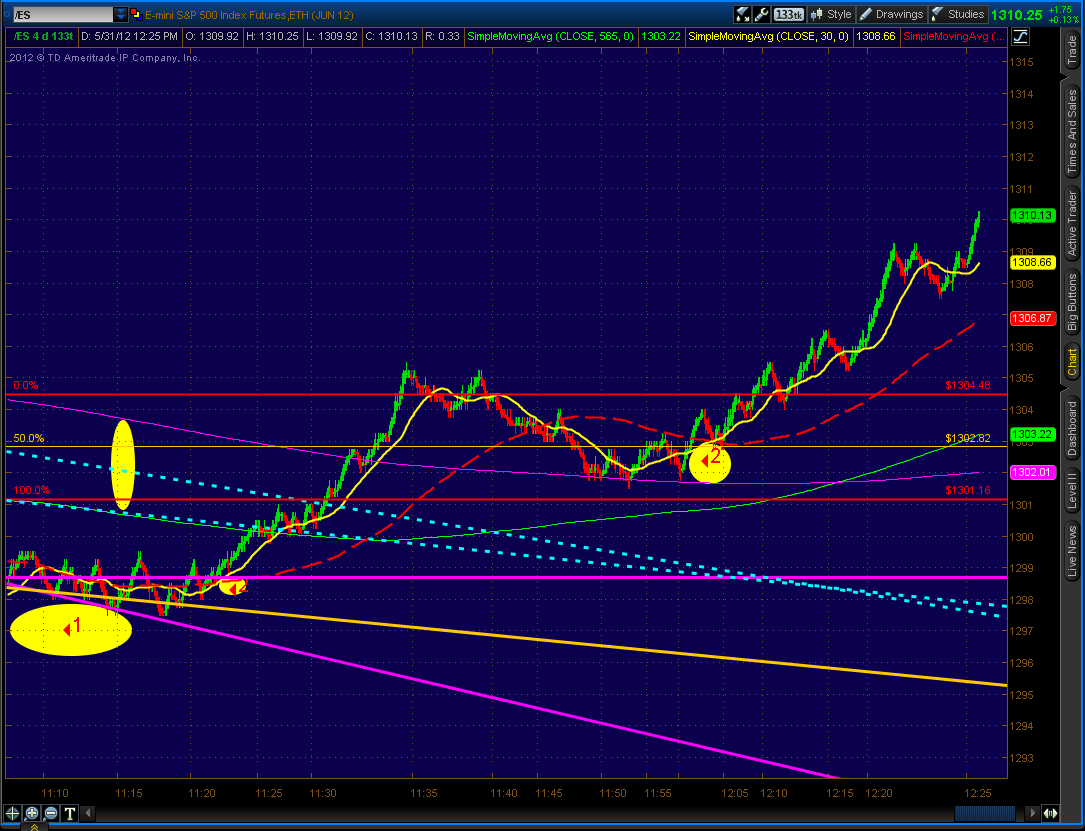This screenshot has height=831, width=1085.
Task: Click the horizontal scrollbar thumb
Action: [x=987, y=814]
